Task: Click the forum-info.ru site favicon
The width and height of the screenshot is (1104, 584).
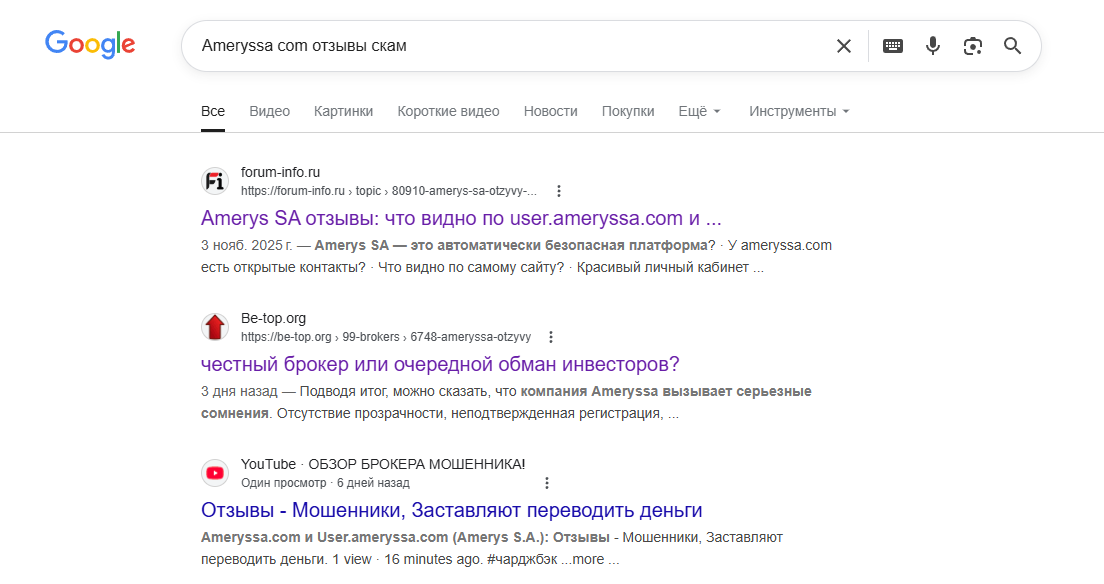Action: click(215, 181)
